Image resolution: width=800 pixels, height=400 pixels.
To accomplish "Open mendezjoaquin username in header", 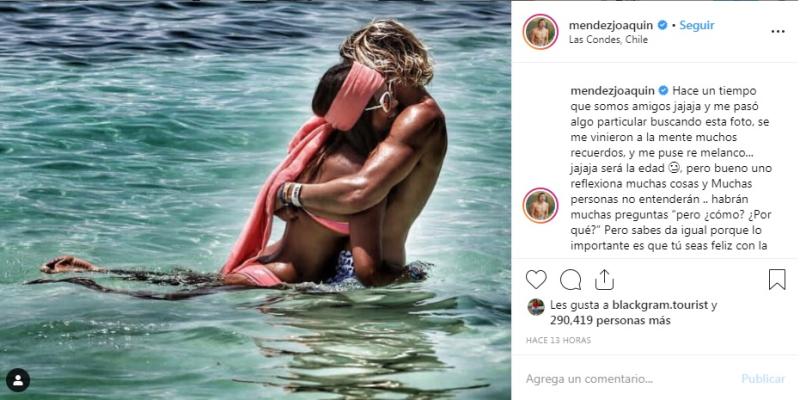I will [x=611, y=25].
